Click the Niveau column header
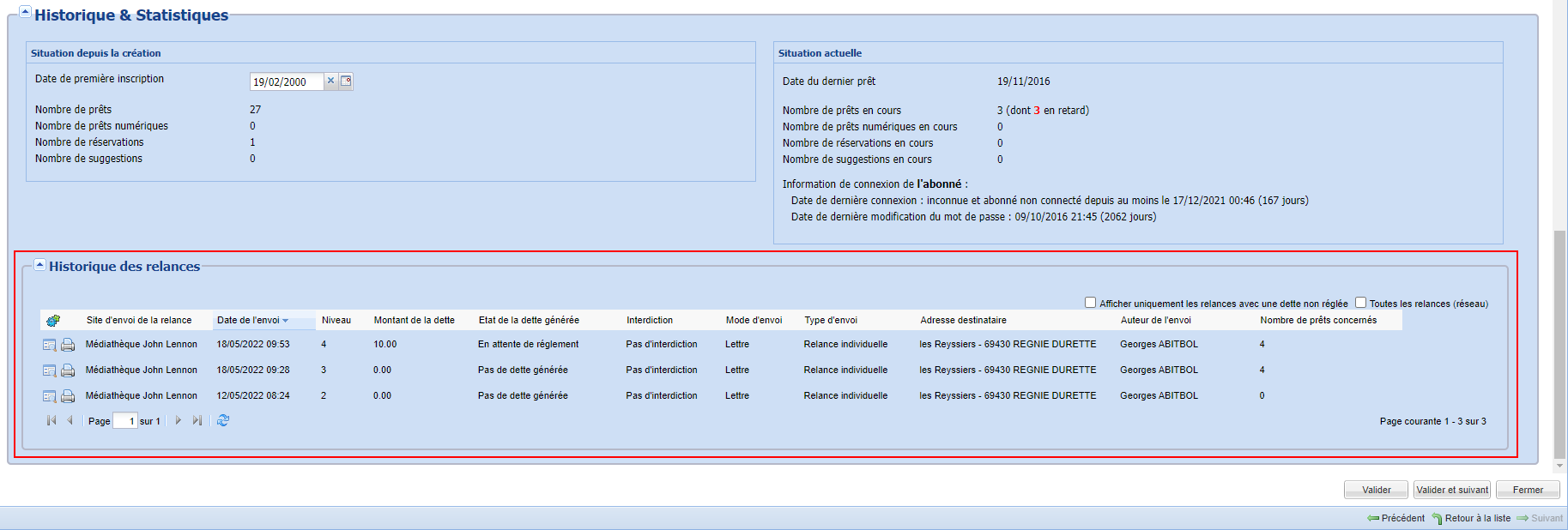Screen dimensions: 1568x530 (x=336, y=321)
